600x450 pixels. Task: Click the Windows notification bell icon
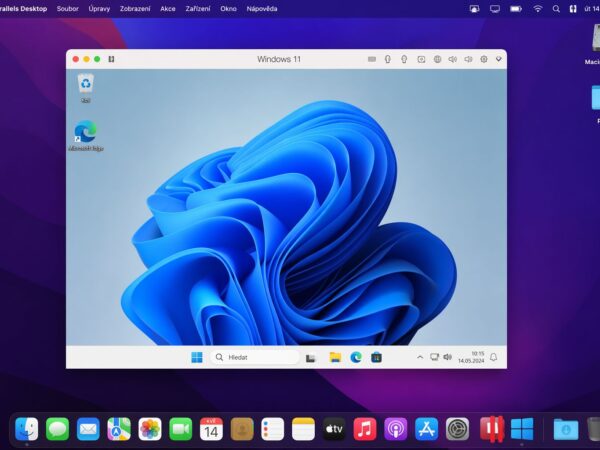tap(493, 357)
